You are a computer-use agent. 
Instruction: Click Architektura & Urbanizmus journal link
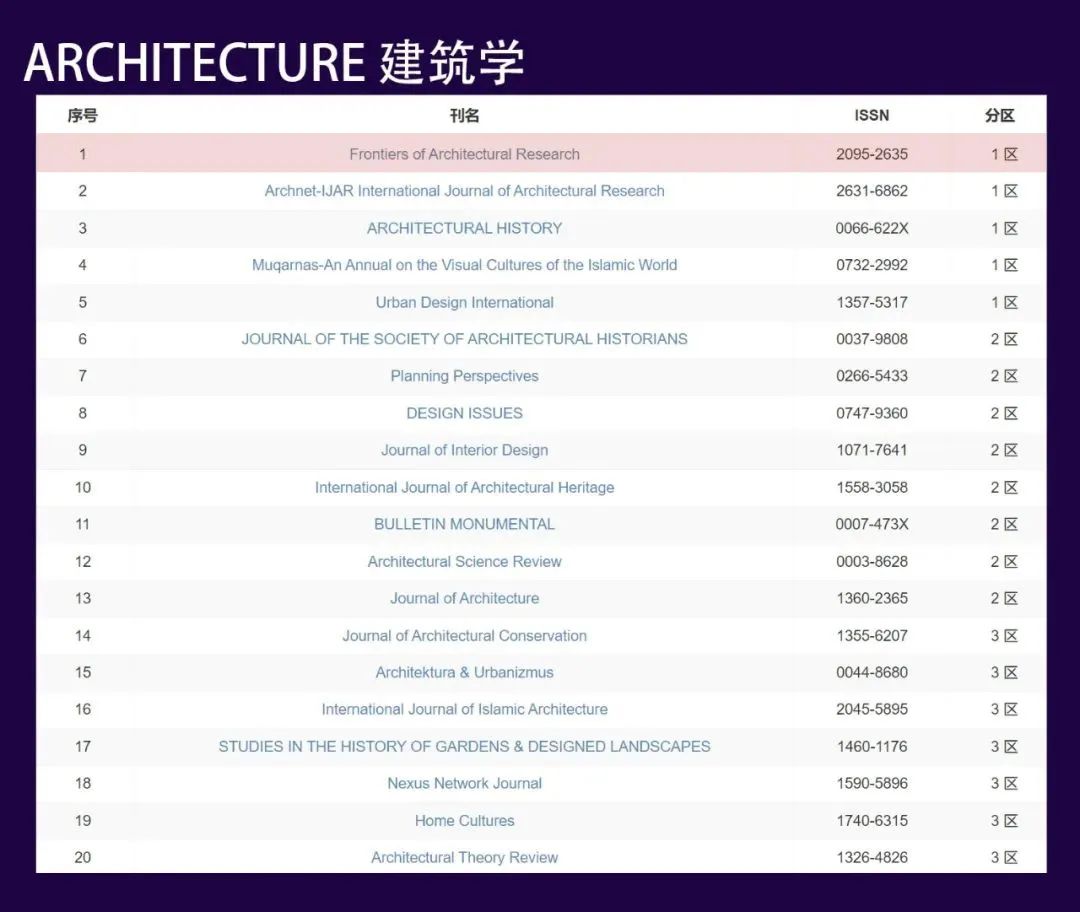pyautogui.click(x=464, y=672)
